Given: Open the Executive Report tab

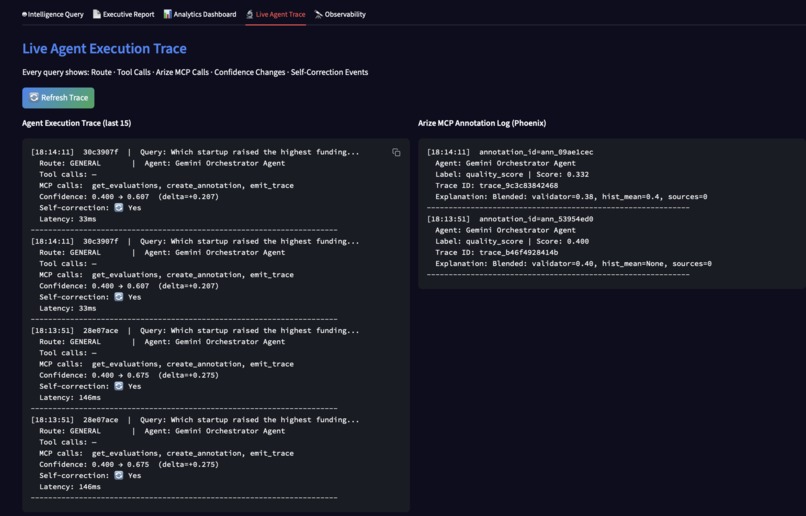Looking at the screenshot, I should pyautogui.click(x=123, y=14).
